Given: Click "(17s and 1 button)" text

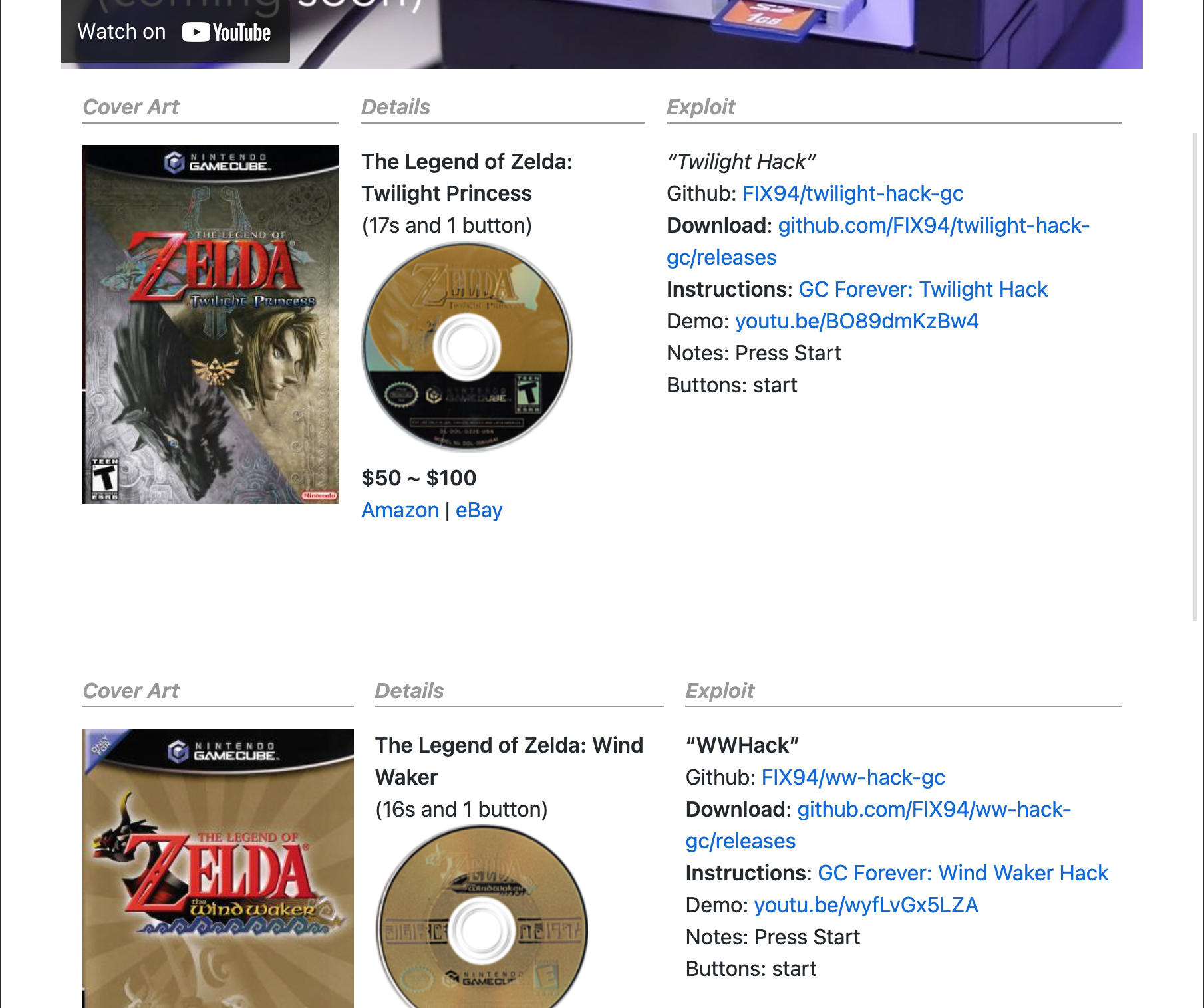Looking at the screenshot, I should [x=447, y=225].
